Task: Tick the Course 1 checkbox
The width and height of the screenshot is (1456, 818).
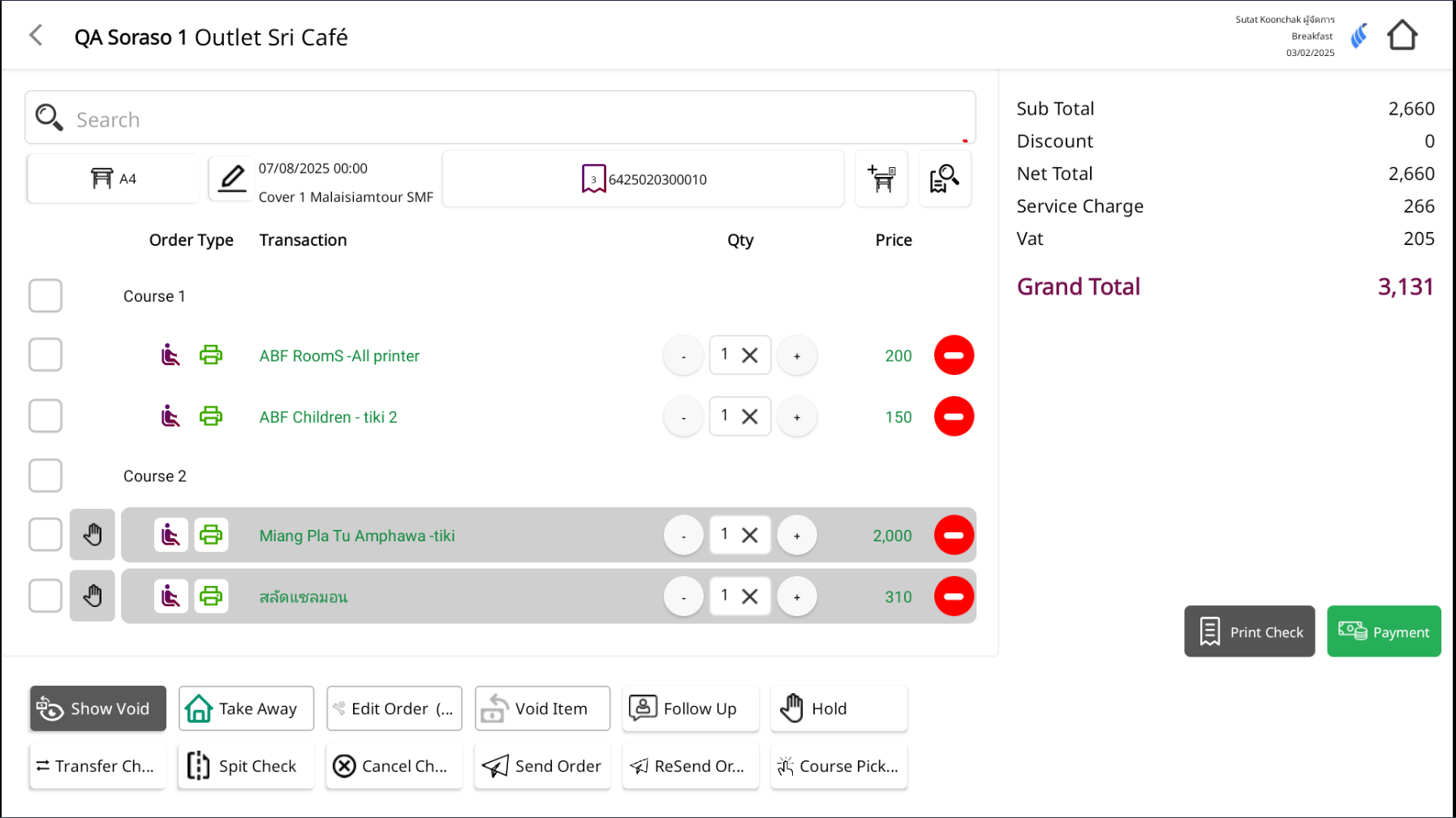Action: pyautogui.click(x=45, y=296)
